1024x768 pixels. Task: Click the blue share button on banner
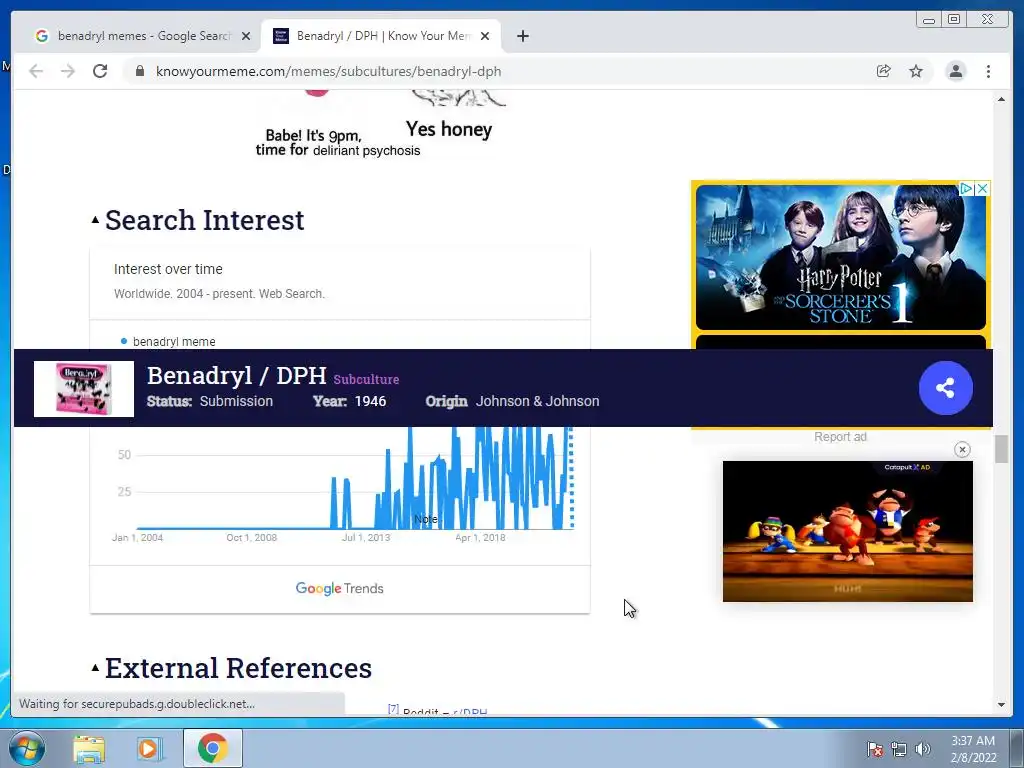pyautogui.click(x=946, y=388)
